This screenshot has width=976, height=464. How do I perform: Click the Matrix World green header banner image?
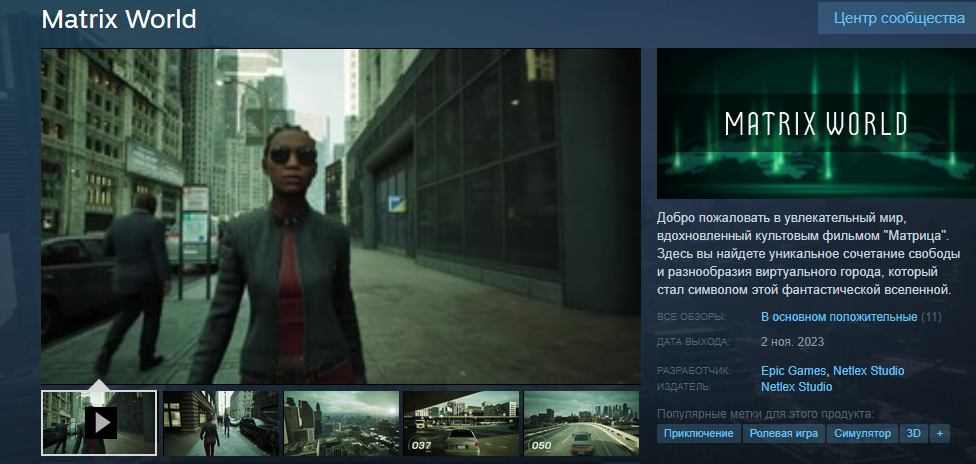[x=816, y=123]
